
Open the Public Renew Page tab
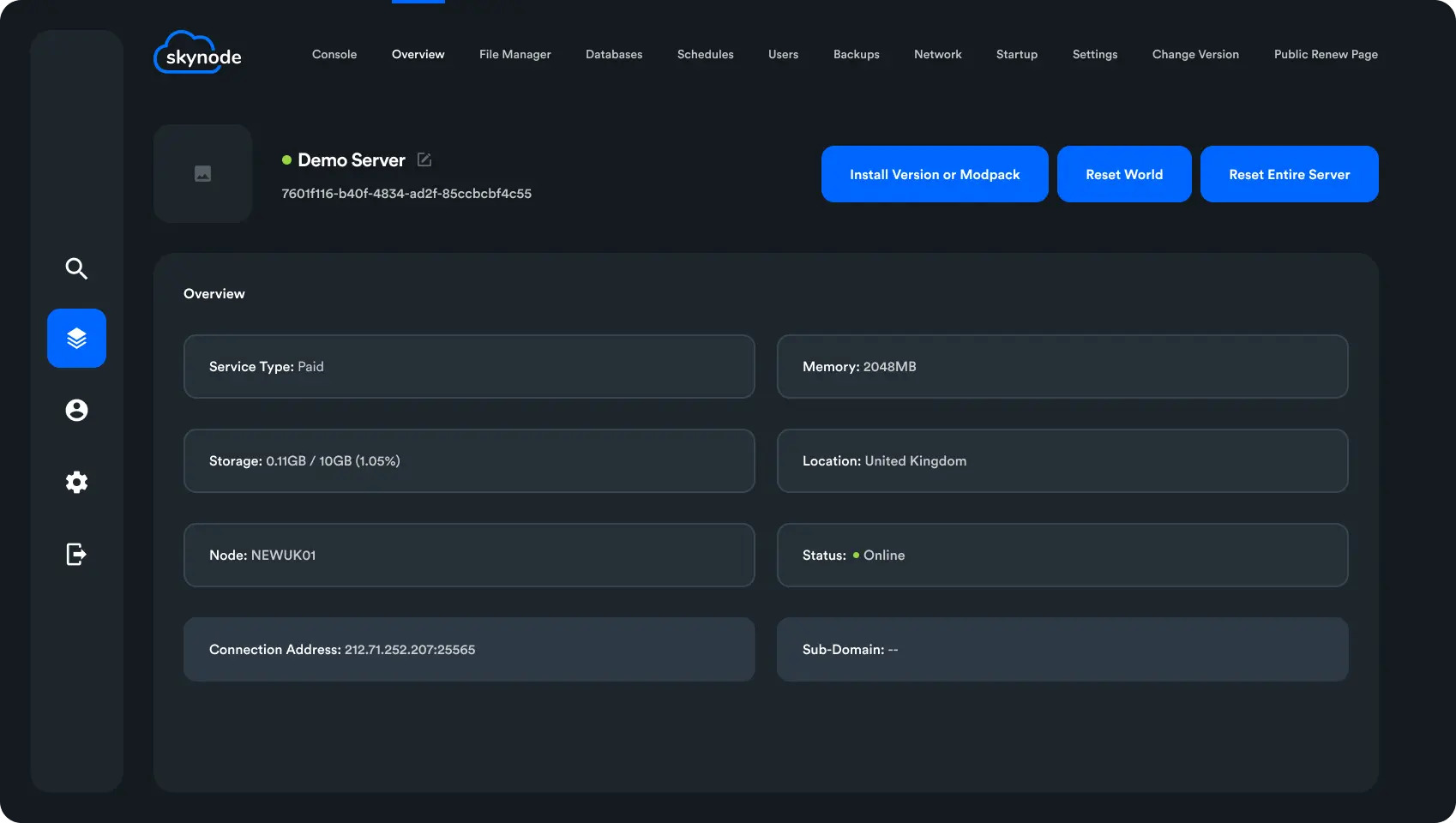(1326, 54)
